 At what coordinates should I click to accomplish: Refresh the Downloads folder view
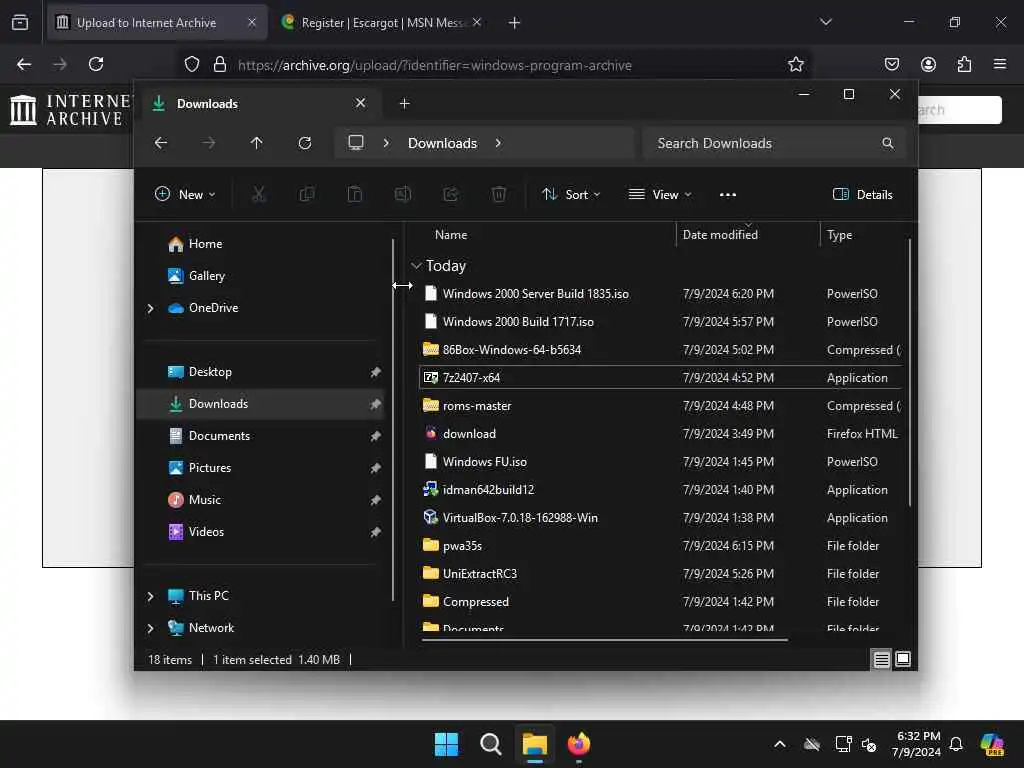click(305, 143)
